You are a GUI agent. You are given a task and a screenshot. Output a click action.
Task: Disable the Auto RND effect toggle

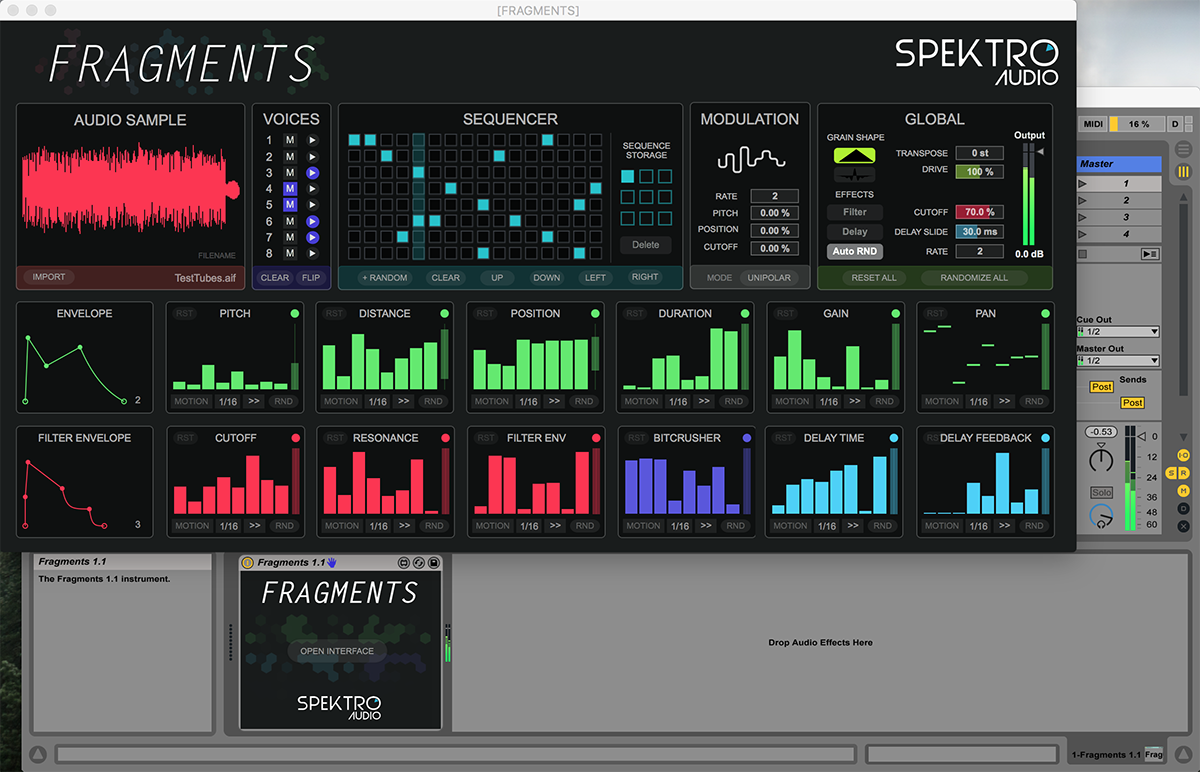coord(854,251)
